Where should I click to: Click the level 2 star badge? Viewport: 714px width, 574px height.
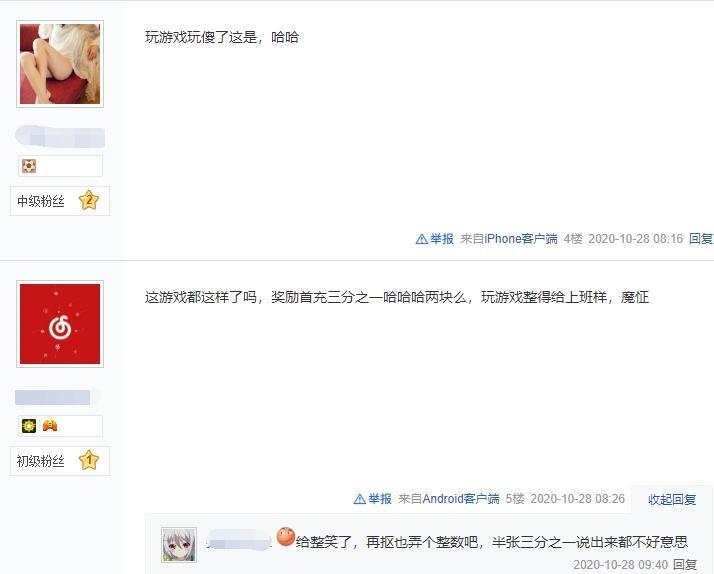89,200
